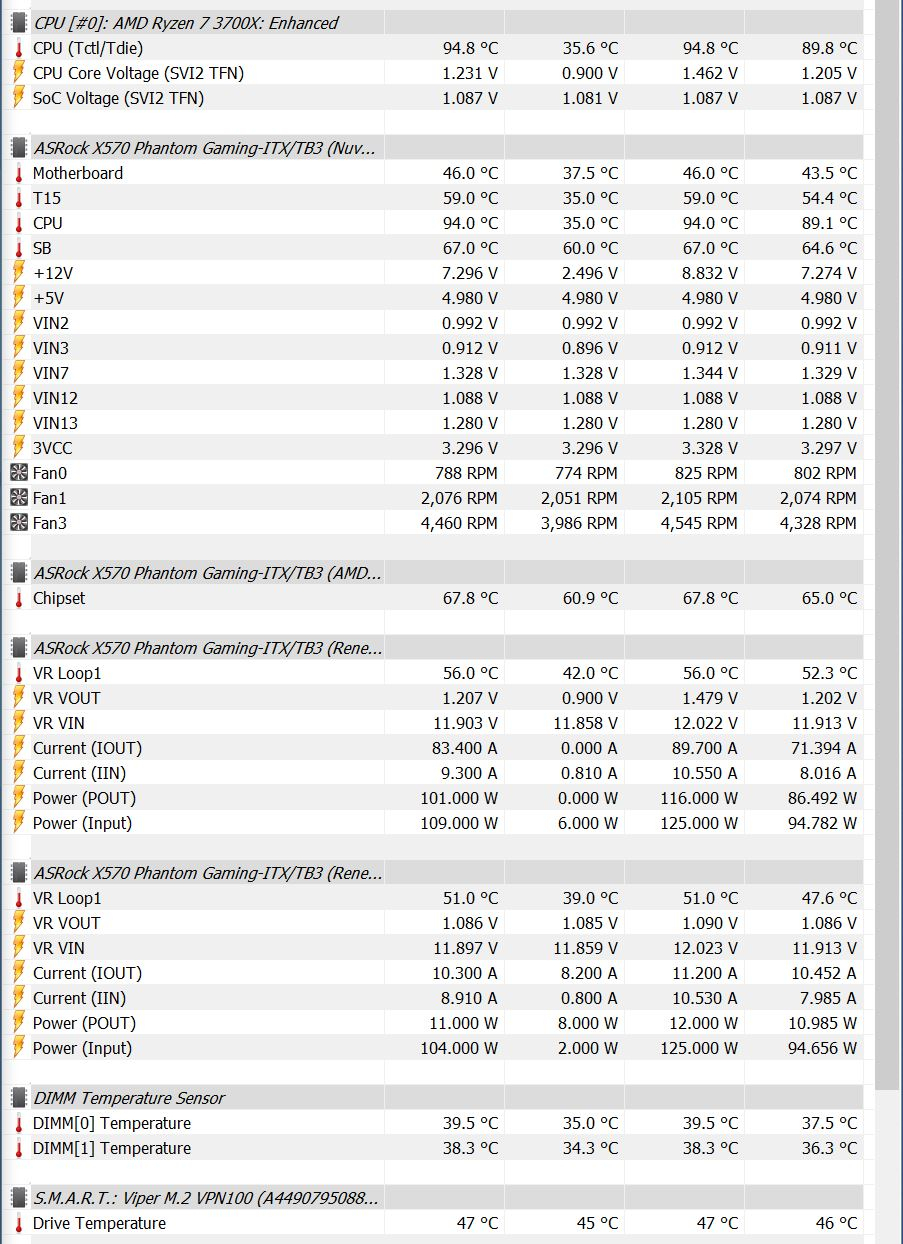Click the chip icon beside the ASRock (Nuv... header
Screen dimensions: 903x1244
(18, 147)
